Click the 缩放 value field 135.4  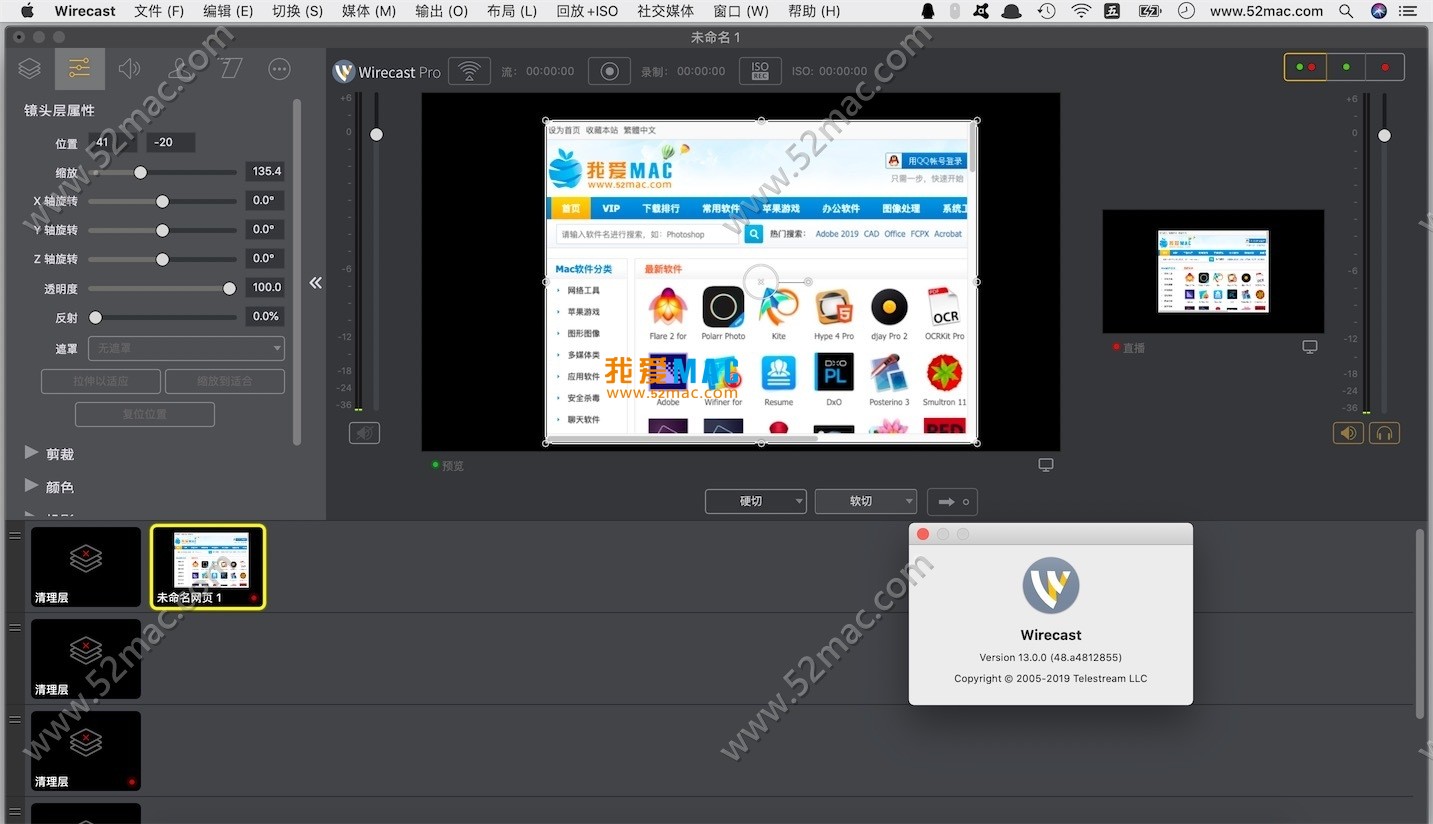click(265, 171)
